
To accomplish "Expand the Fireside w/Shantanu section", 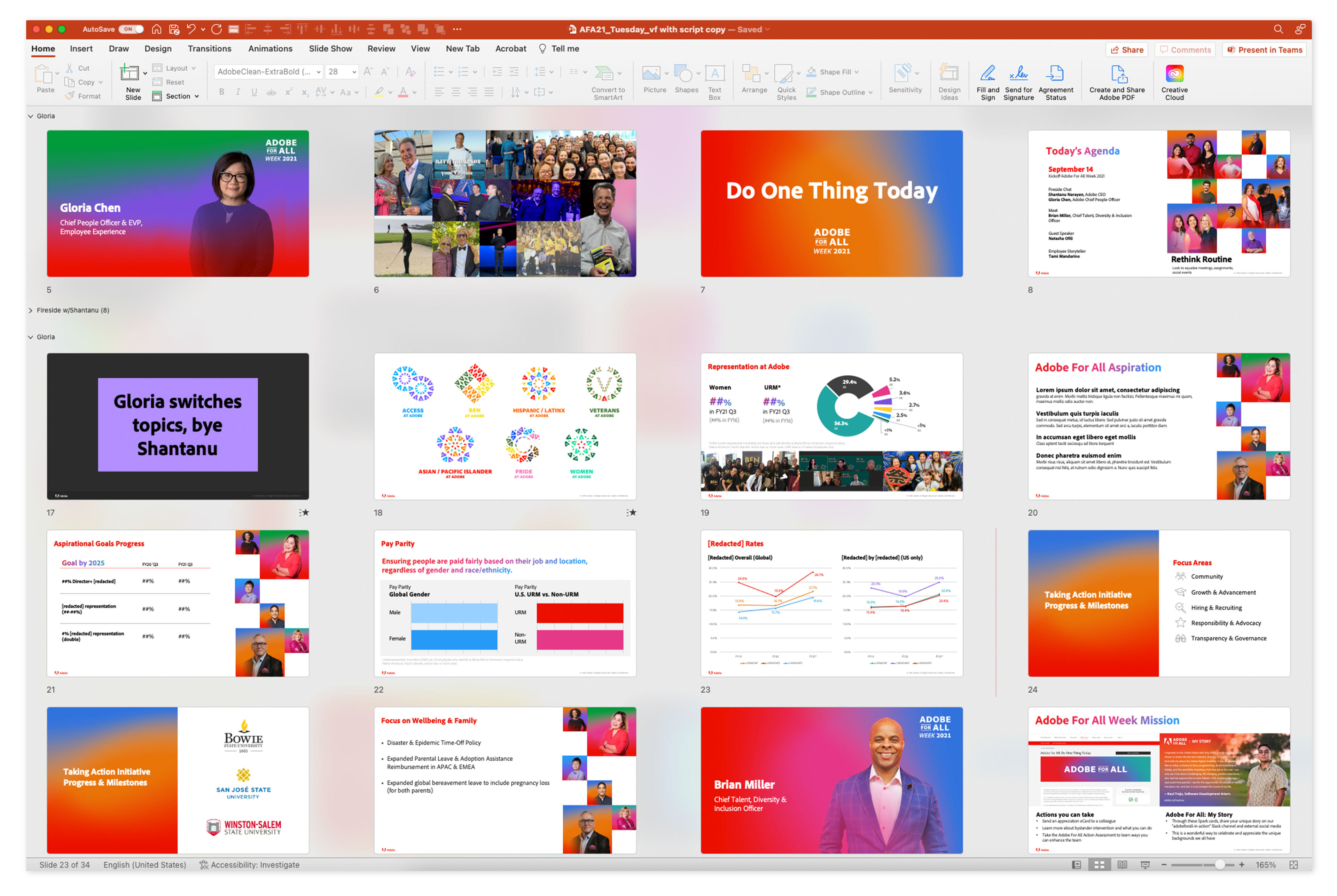I will point(30,310).
